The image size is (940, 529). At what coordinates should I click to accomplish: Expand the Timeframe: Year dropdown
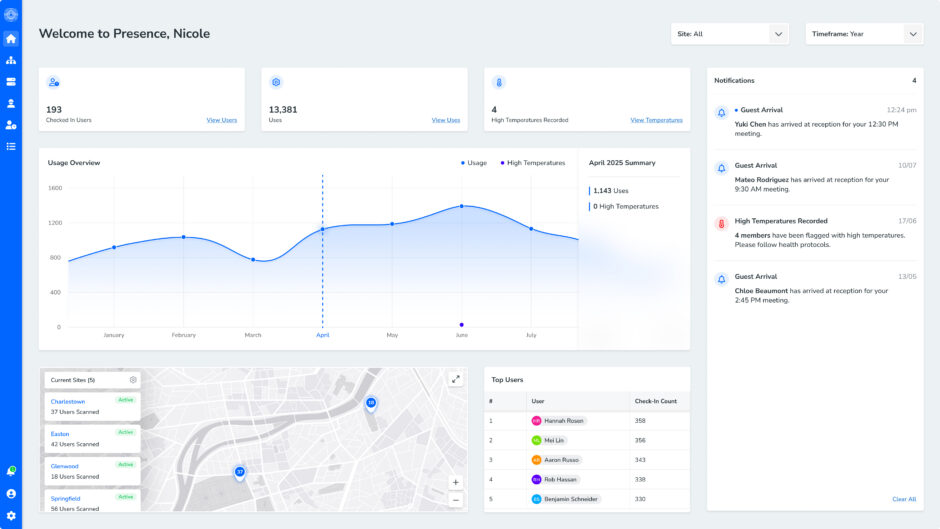click(x=864, y=34)
